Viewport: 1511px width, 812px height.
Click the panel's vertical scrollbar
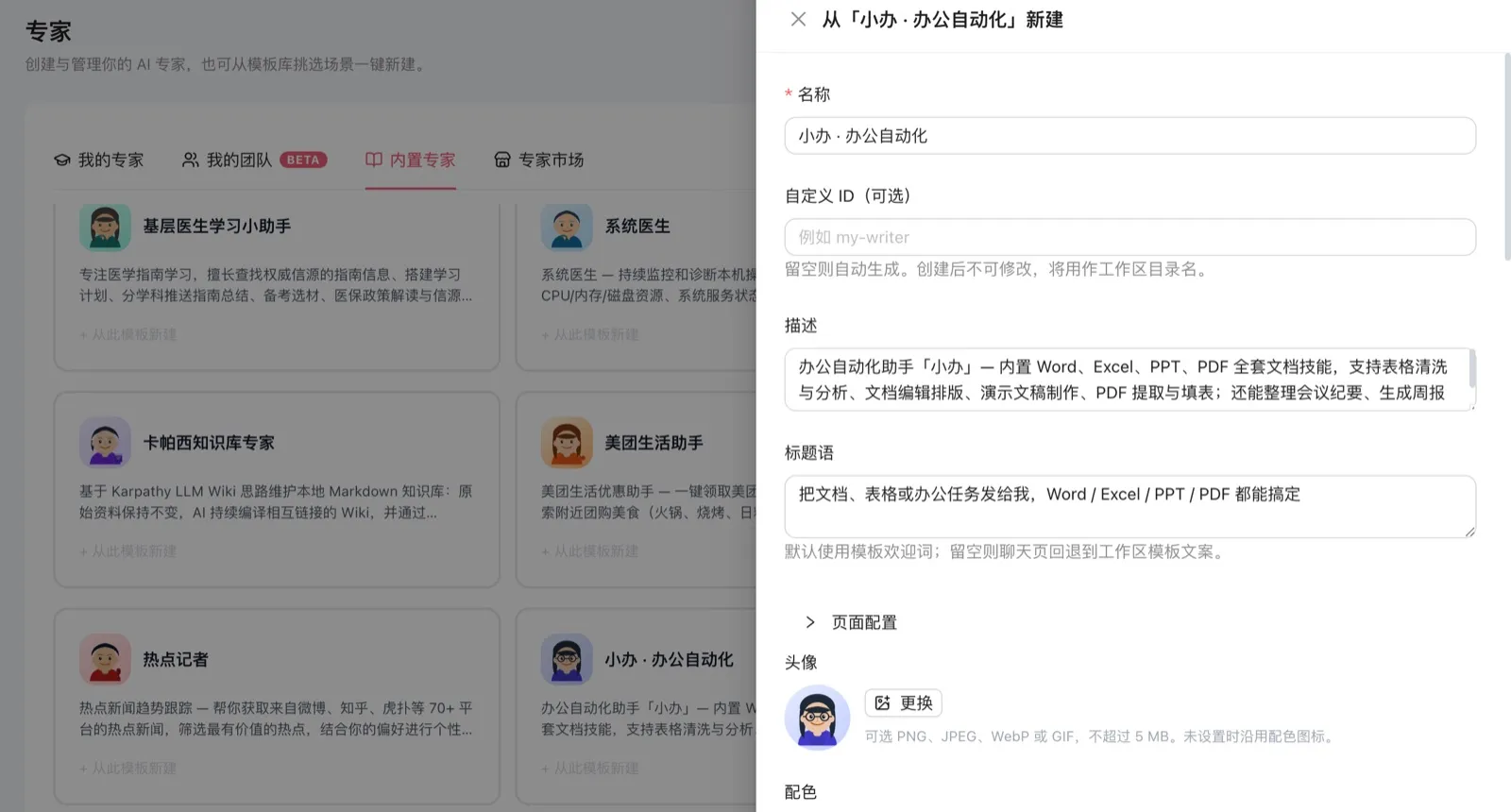coord(1506,156)
